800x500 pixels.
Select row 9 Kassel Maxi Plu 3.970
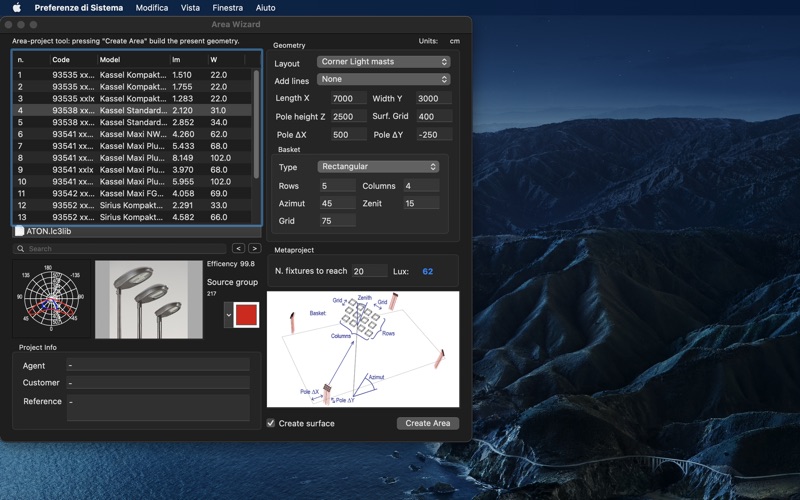[x=133, y=169]
